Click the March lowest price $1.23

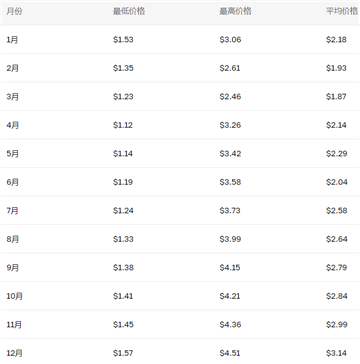pos(123,97)
